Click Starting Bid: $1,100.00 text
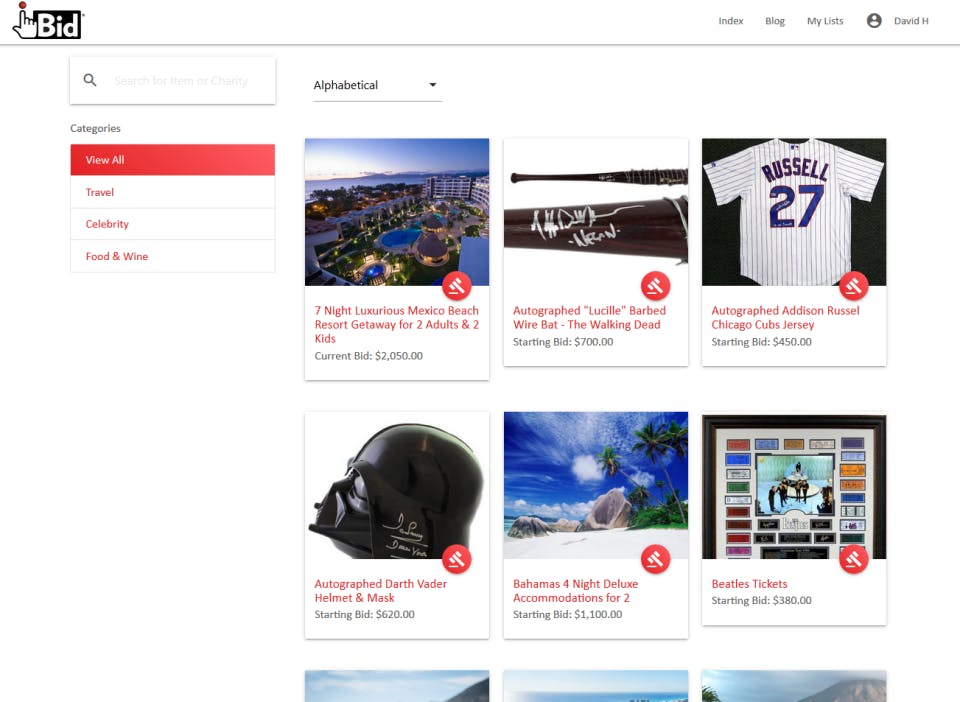Screen dimensions: 960x702 pos(568,614)
